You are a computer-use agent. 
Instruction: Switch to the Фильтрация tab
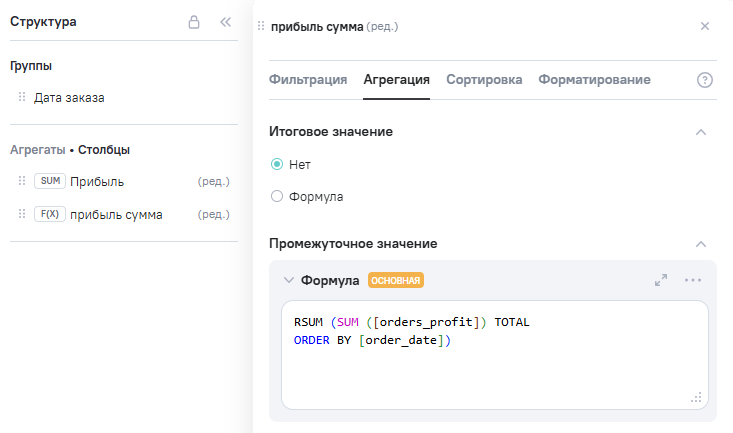click(x=308, y=80)
